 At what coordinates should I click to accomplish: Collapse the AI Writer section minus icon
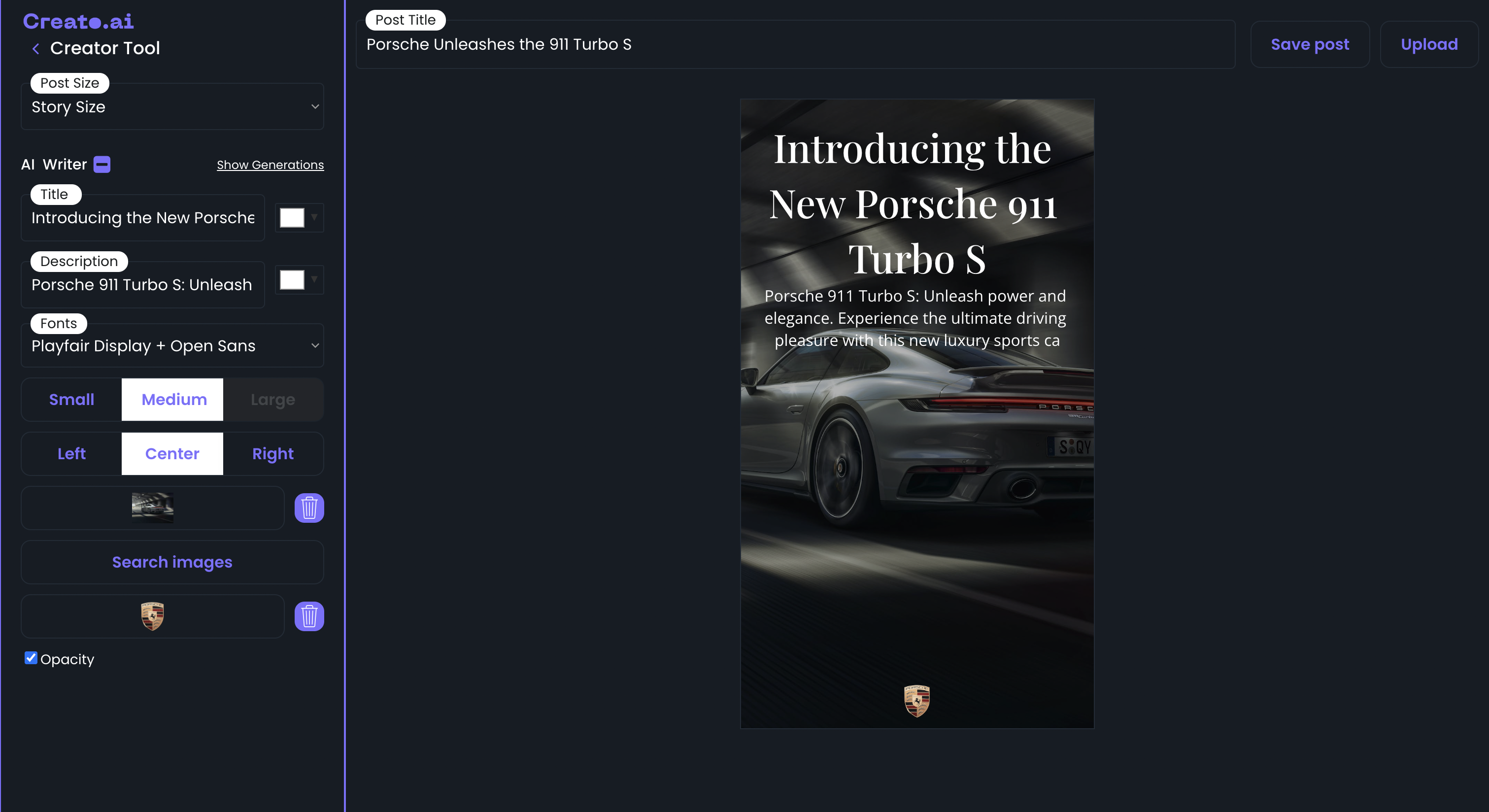[x=102, y=164]
